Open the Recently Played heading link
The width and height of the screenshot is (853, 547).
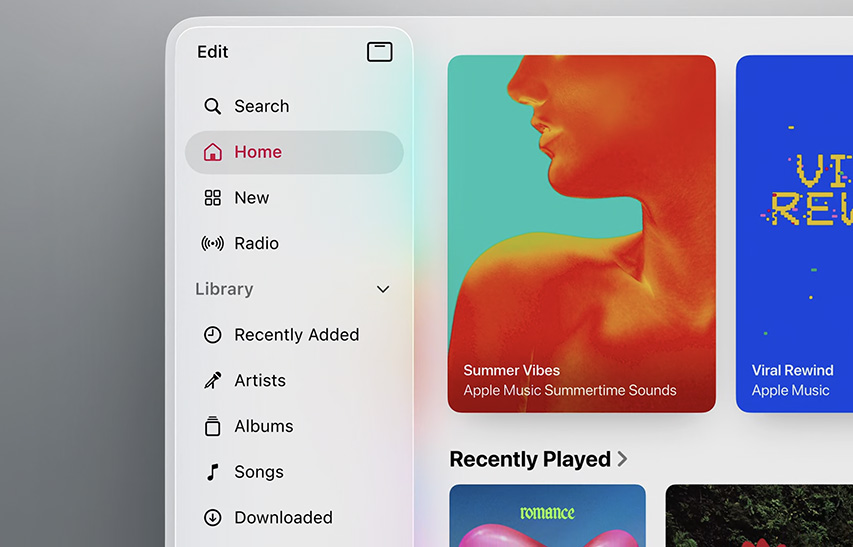(x=530, y=459)
